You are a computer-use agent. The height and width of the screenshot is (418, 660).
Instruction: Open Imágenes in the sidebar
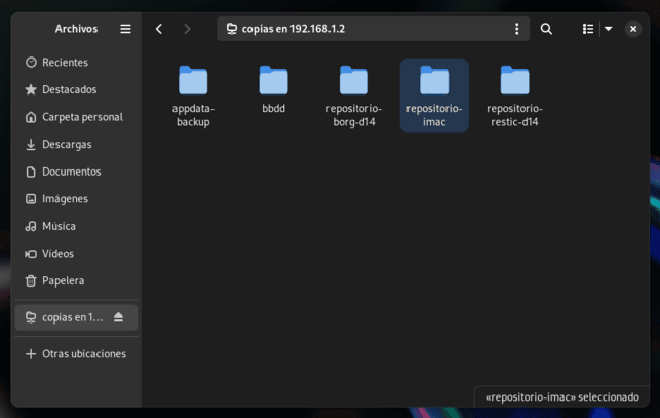point(76,199)
